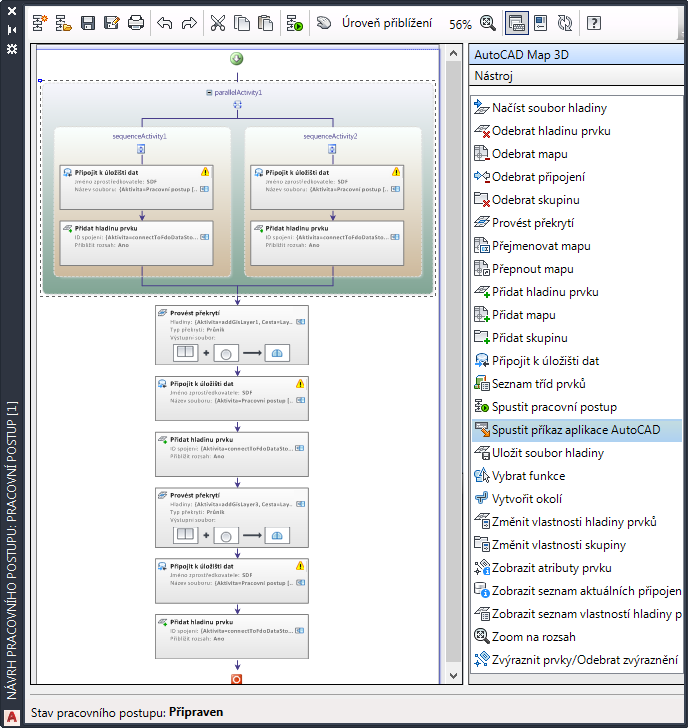Run the workflow from toolbar
Screen dimensions: 688x728
[x=294, y=23]
